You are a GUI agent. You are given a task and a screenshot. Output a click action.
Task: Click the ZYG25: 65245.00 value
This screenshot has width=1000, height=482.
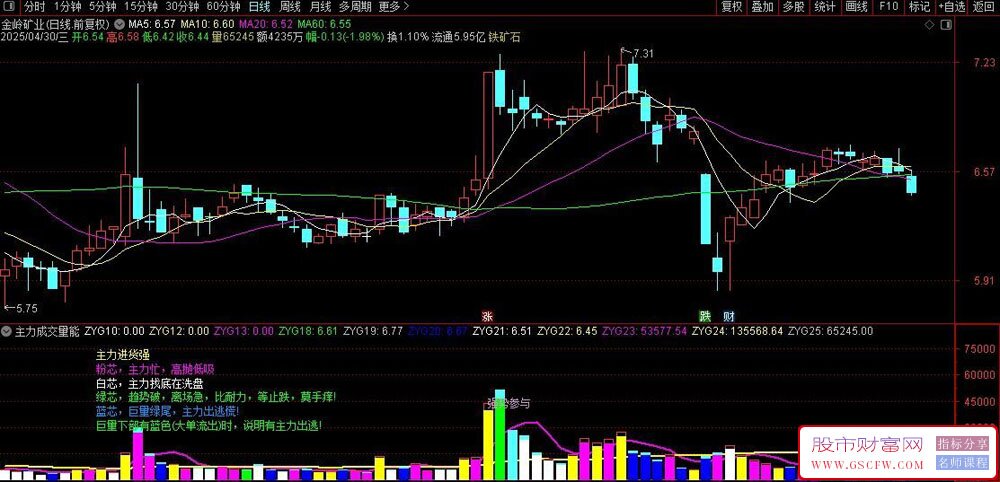pyautogui.click(x=830, y=332)
